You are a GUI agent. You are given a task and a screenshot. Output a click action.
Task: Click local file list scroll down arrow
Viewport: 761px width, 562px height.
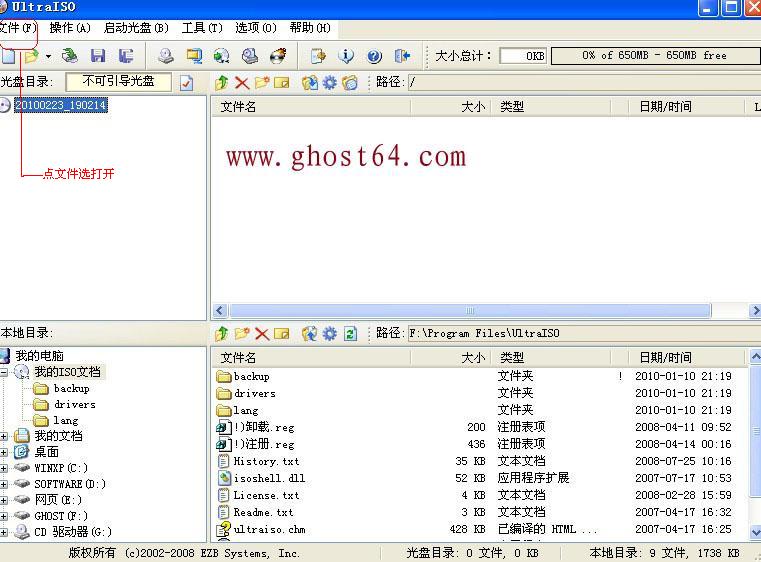pyautogui.click(x=755, y=532)
